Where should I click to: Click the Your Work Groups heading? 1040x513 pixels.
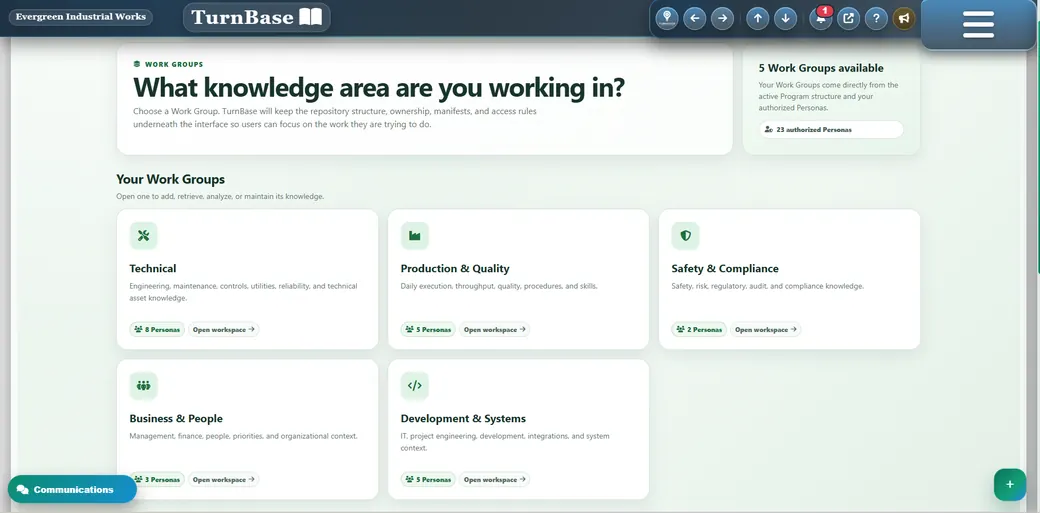click(170, 179)
